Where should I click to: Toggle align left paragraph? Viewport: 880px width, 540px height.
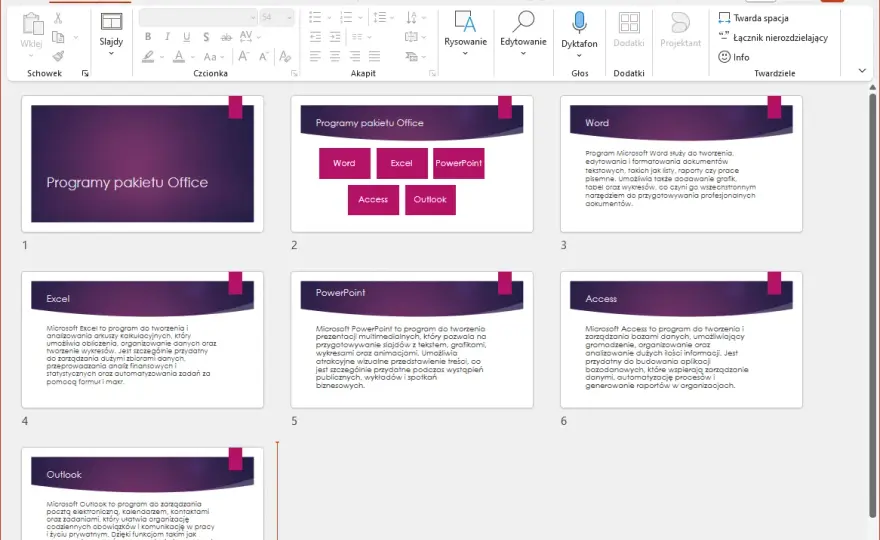[x=315, y=56]
